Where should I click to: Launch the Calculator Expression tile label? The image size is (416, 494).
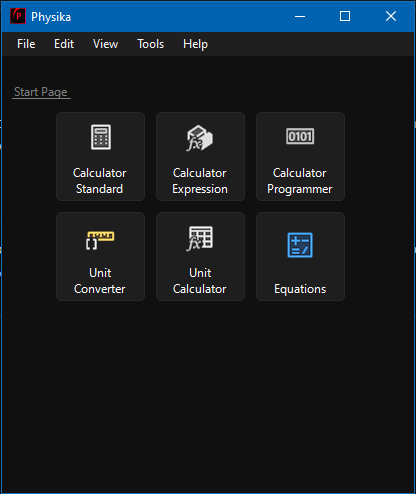coord(200,181)
